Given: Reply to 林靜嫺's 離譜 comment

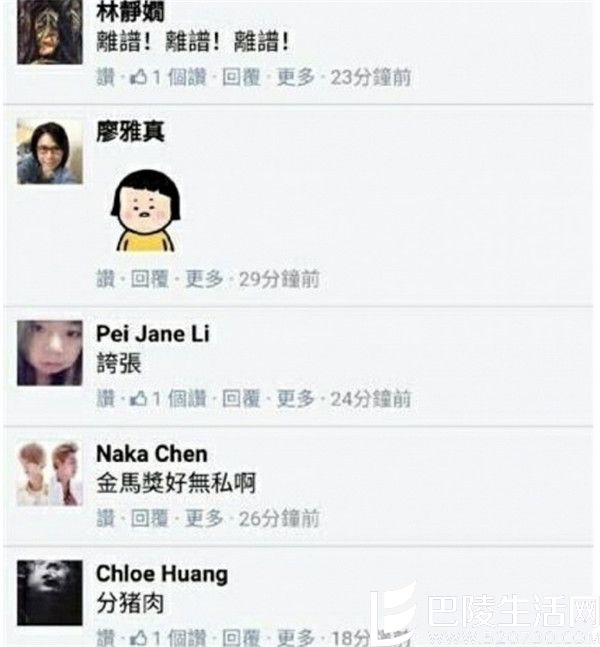Looking at the screenshot, I should coord(241,77).
